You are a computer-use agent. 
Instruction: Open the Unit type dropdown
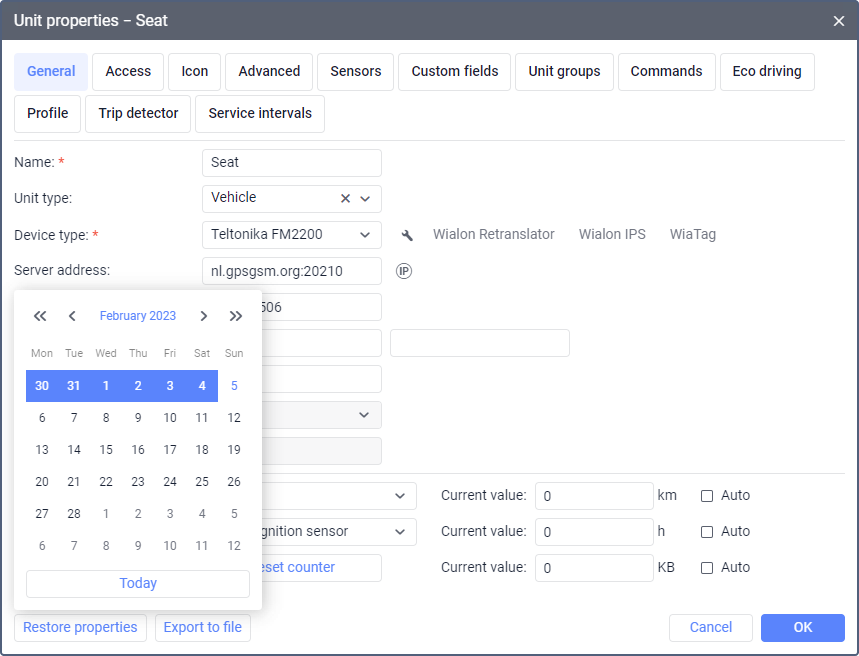366,199
